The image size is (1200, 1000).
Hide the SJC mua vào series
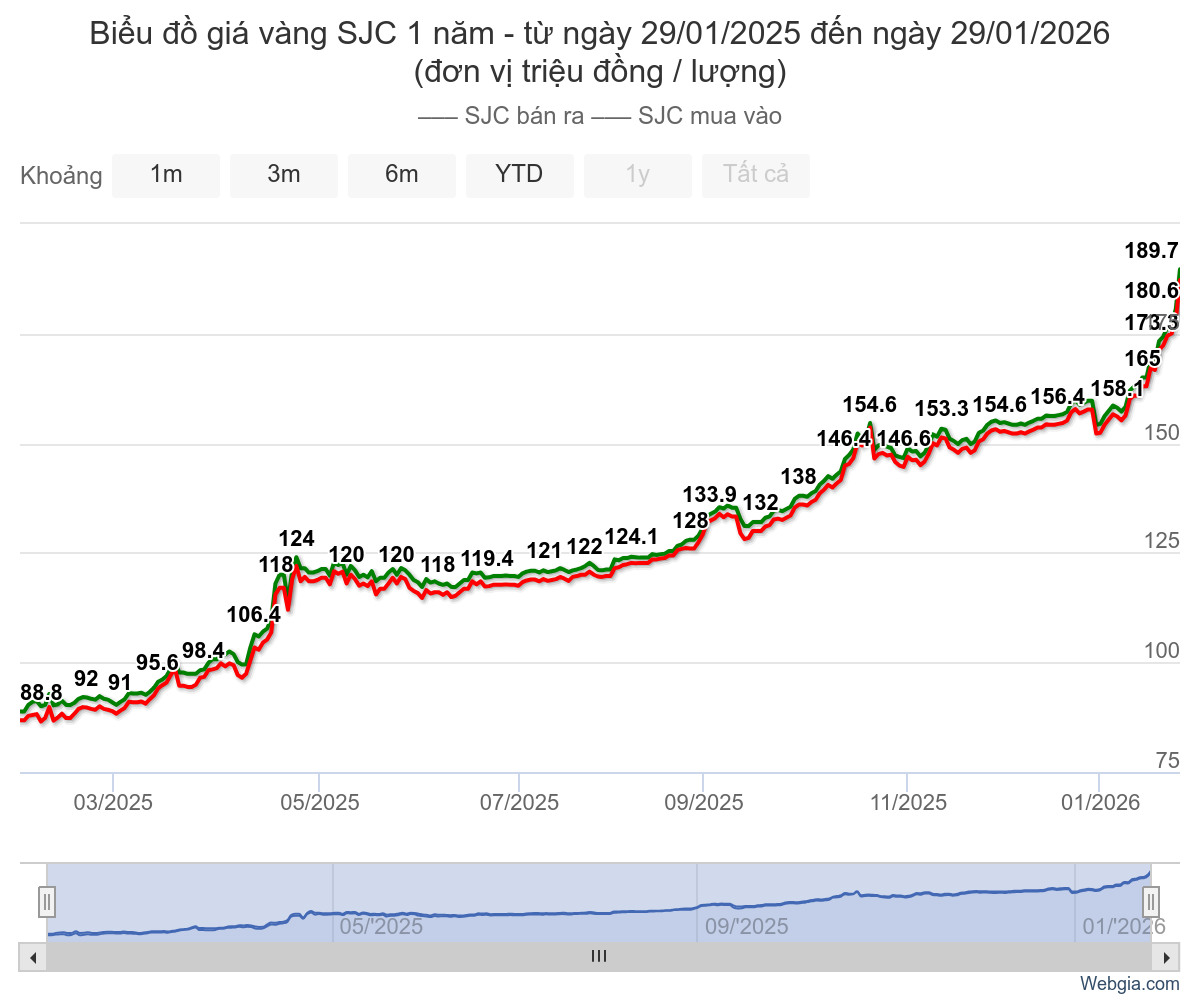688,116
